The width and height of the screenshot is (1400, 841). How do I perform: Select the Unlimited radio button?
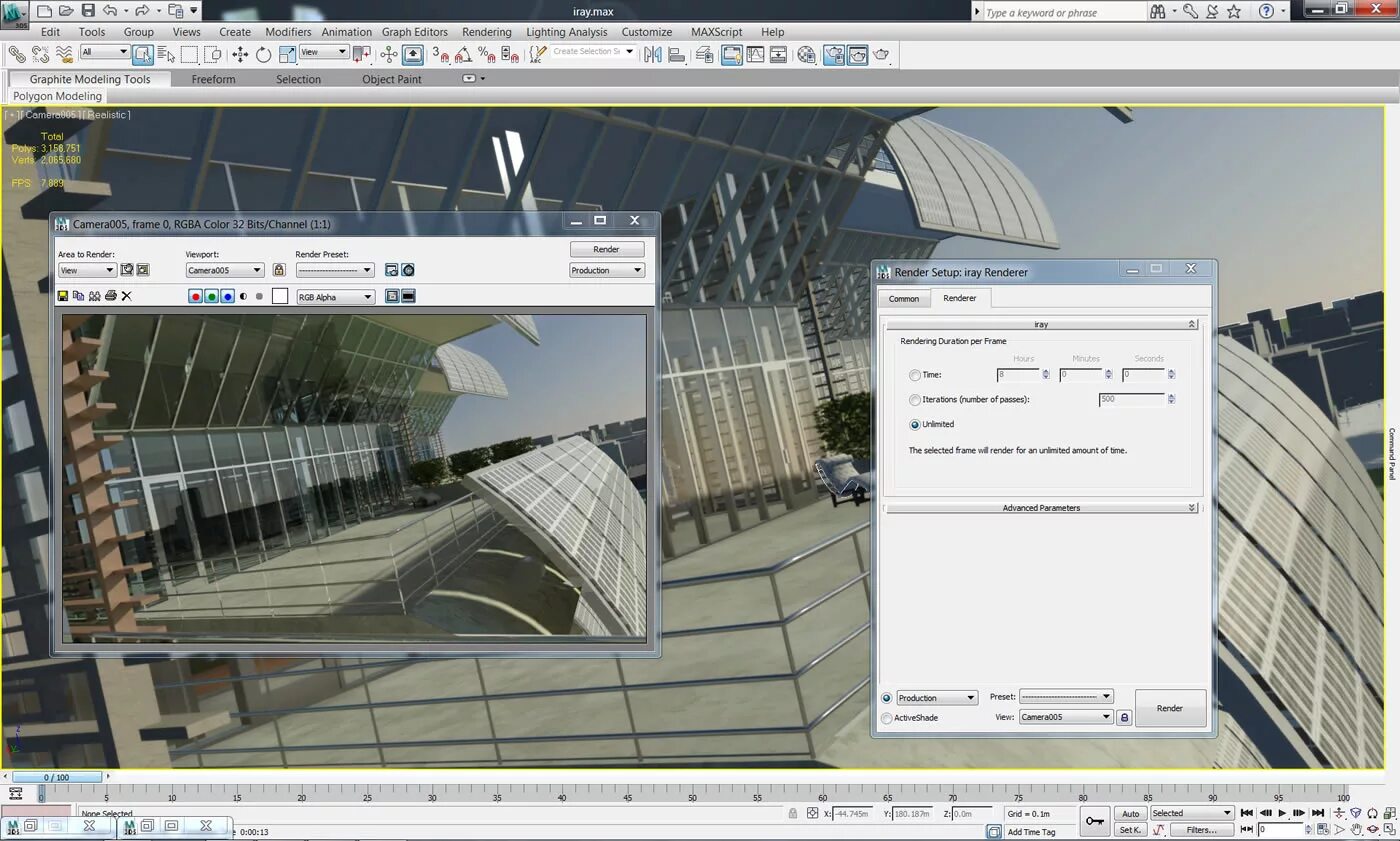[x=915, y=424]
